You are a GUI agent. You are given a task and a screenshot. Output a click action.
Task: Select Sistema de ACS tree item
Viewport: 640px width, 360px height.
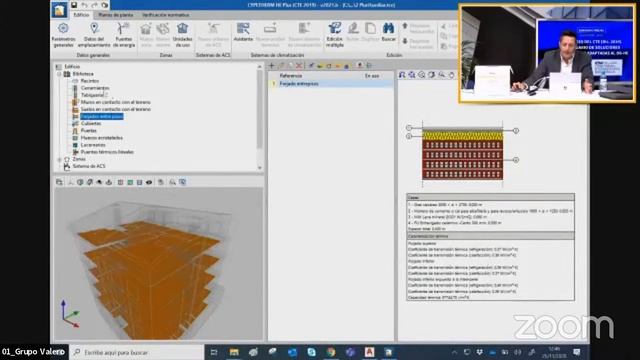pos(89,166)
